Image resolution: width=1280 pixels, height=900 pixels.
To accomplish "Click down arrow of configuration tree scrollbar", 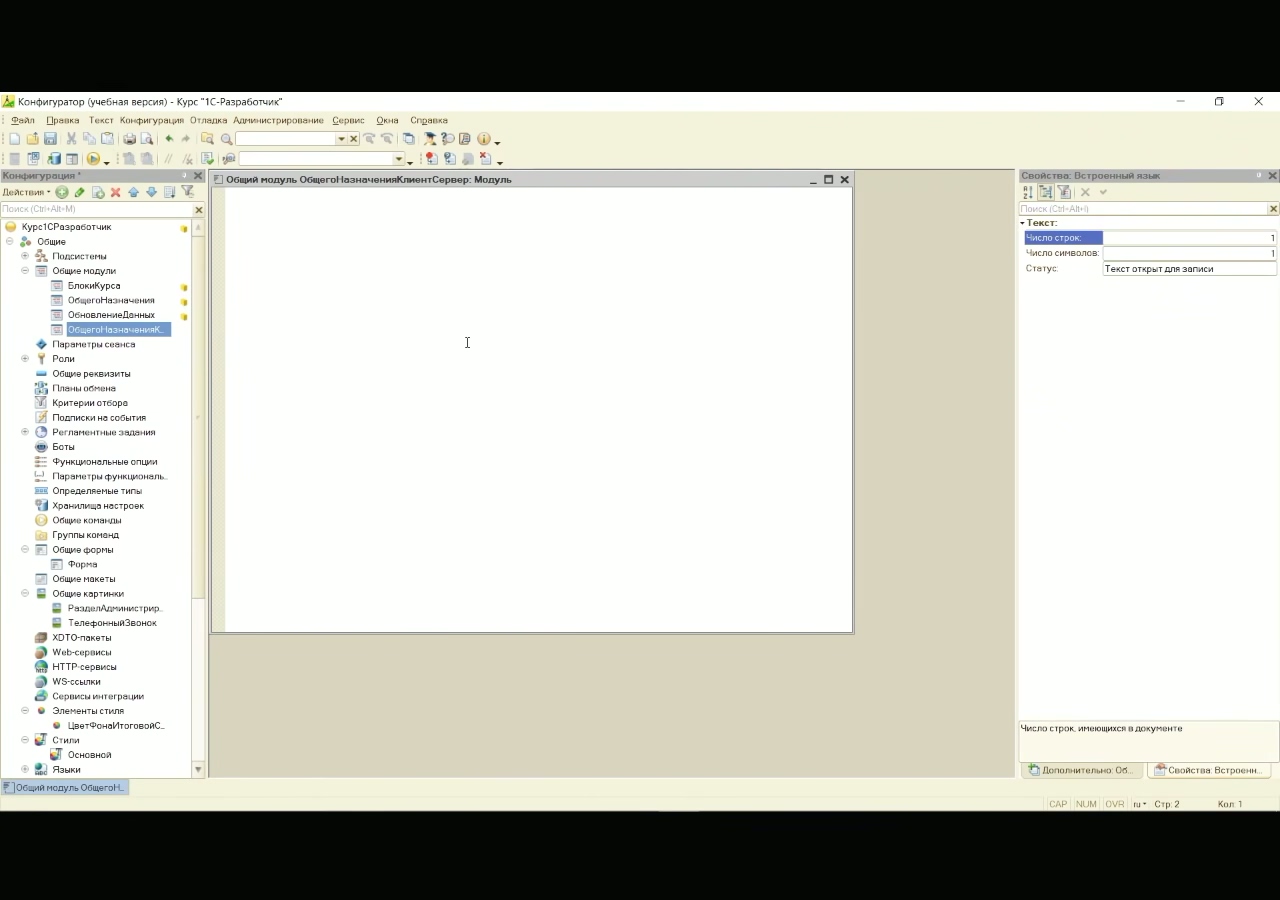I will tap(198, 770).
